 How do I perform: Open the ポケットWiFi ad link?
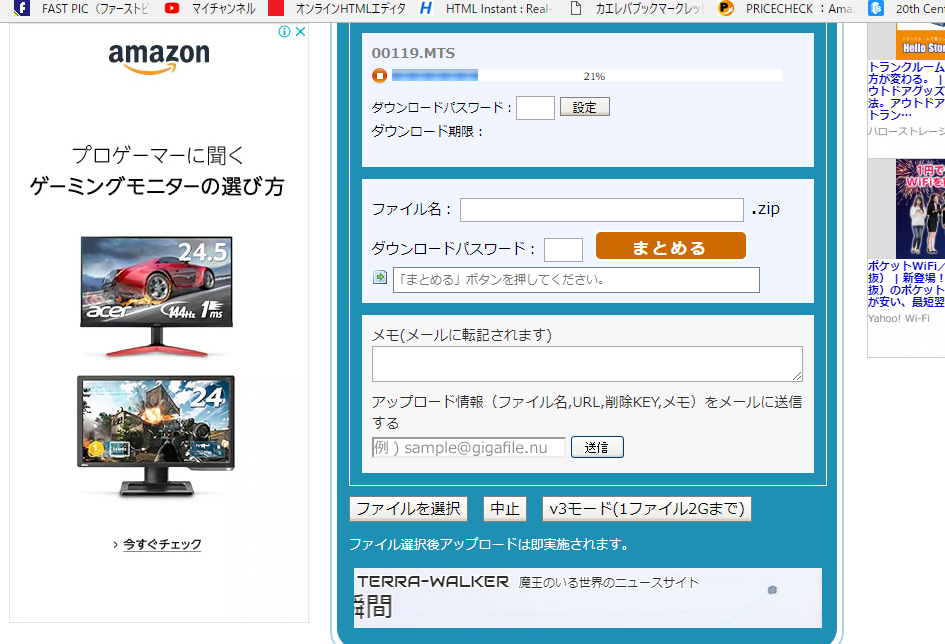pos(906,284)
